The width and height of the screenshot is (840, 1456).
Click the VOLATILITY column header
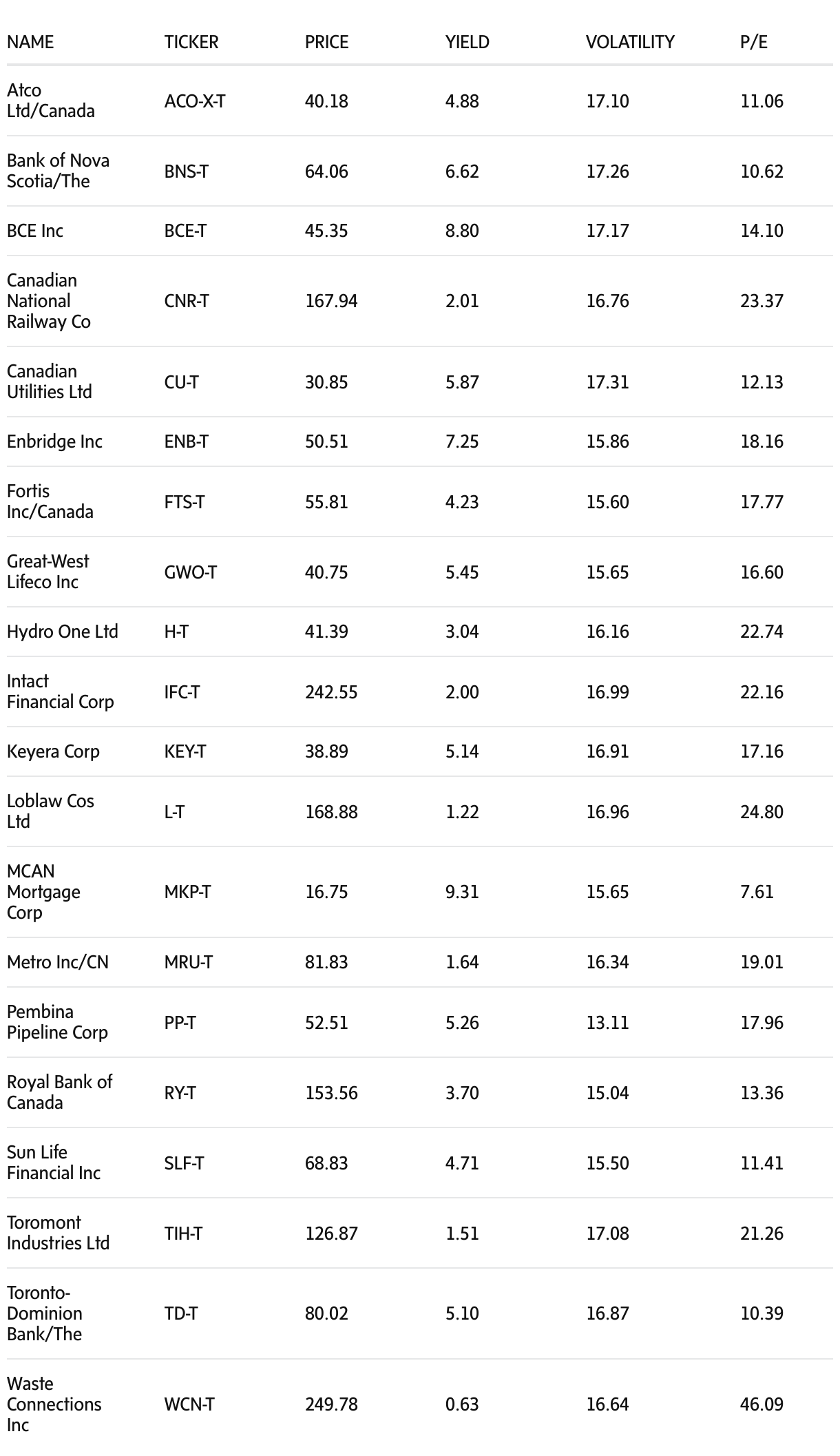[x=629, y=42]
